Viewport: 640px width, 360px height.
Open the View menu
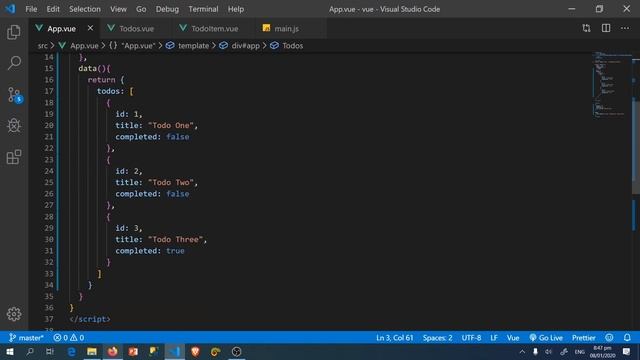tap(118, 9)
